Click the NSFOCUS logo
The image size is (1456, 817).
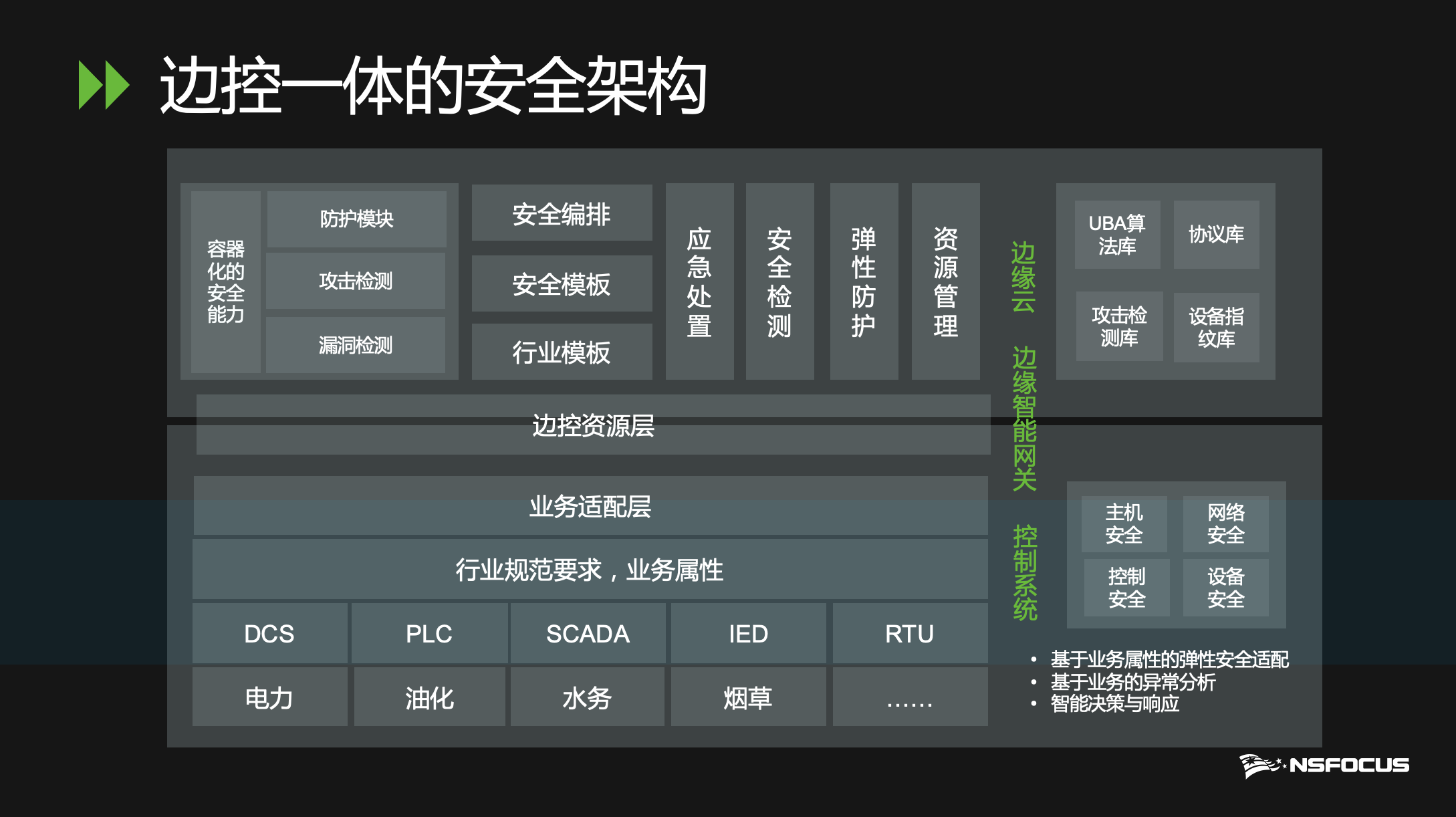pos(1324,765)
